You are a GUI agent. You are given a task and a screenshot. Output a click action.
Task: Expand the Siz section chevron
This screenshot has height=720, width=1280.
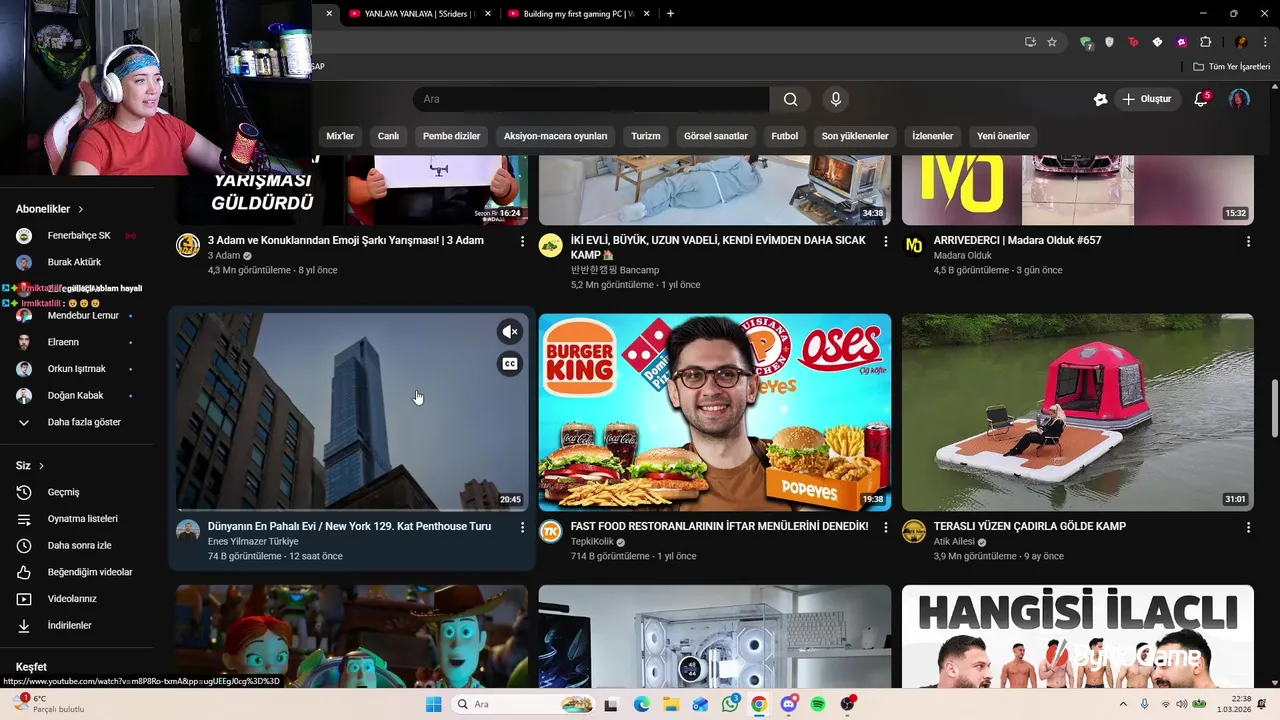point(41,466)
